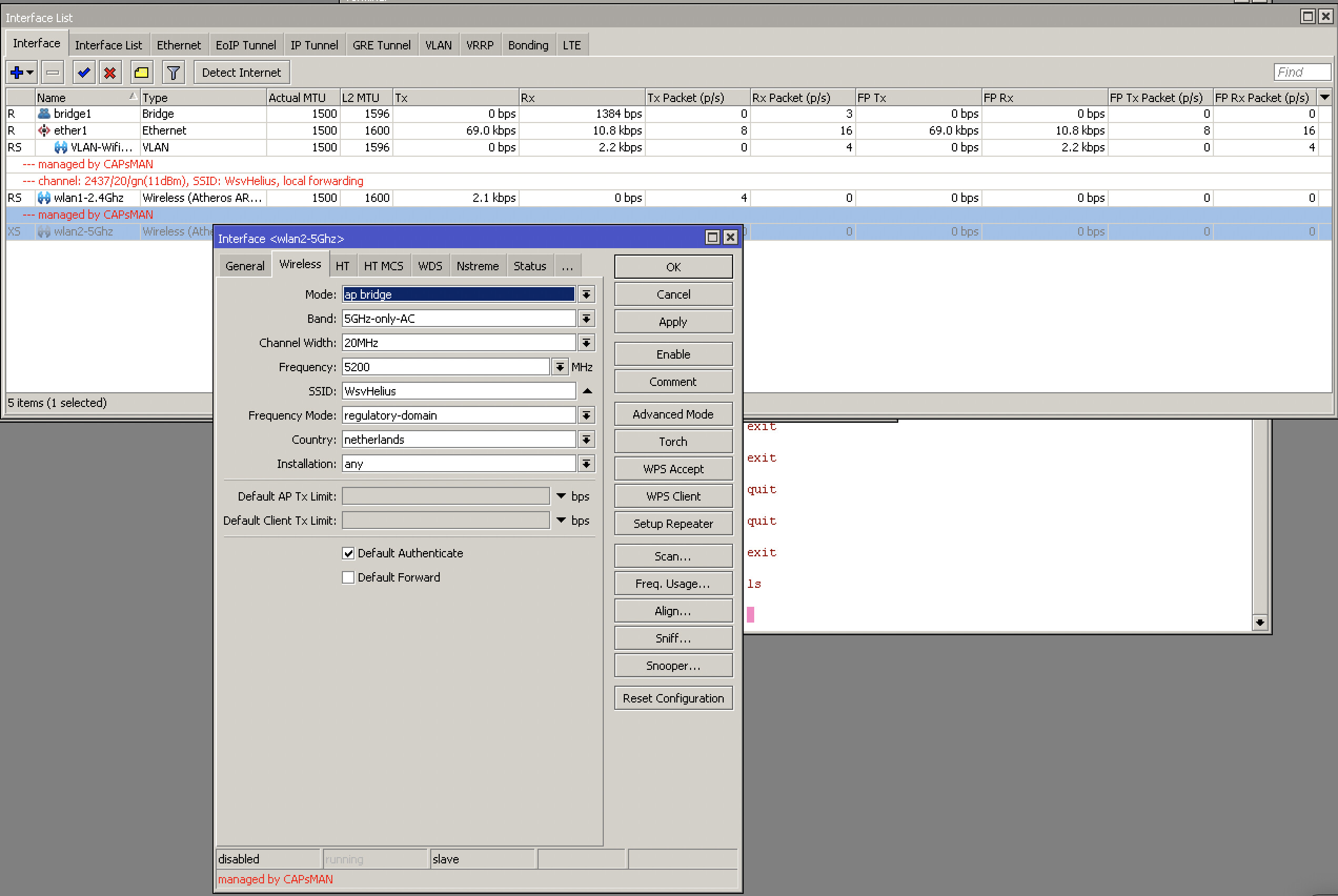Enable the selected interface with the checkmark icon
Screen dimensions: 1338x896
[83, 72]
